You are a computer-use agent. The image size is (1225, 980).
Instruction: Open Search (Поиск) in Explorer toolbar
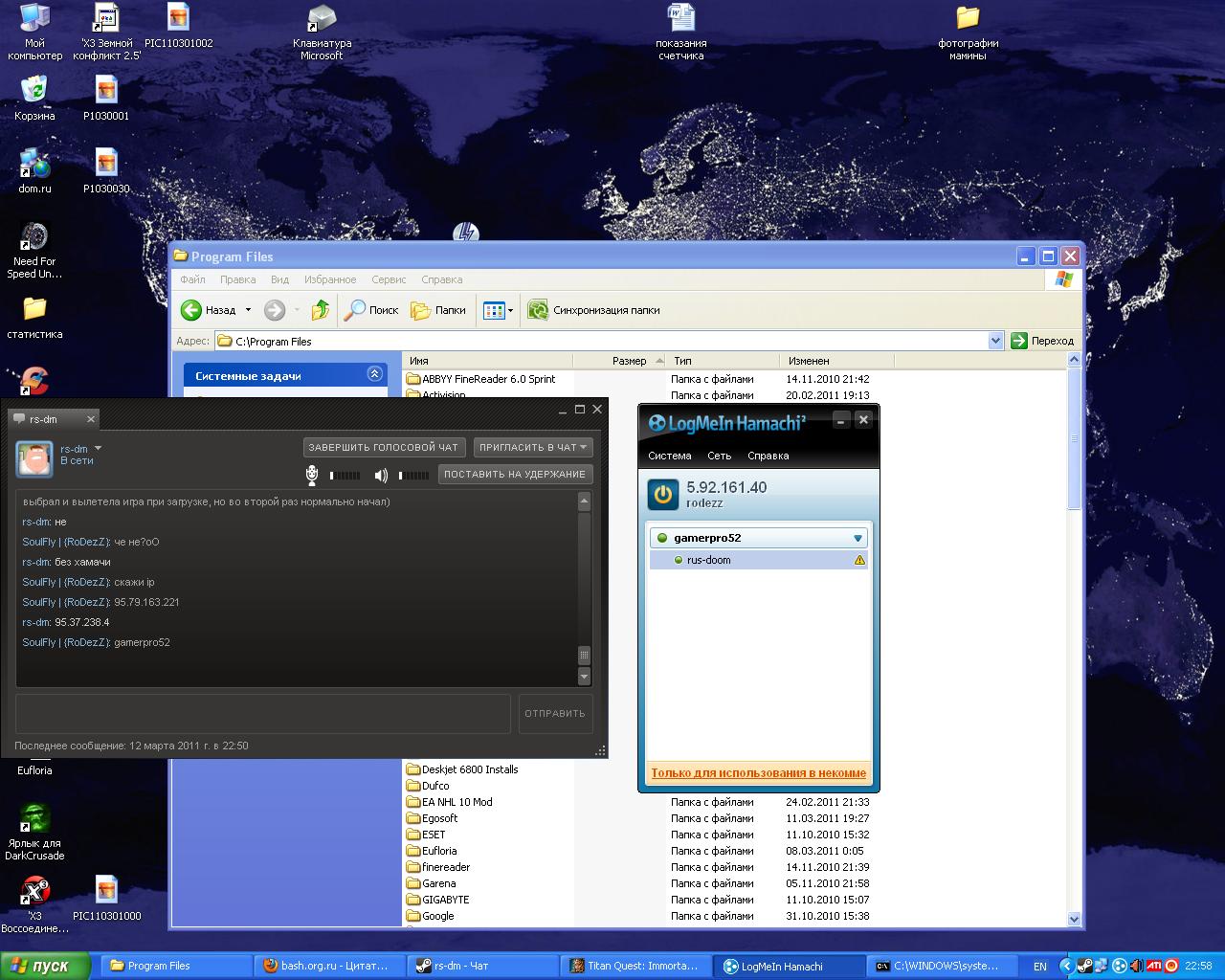click(x=371, y=310)
